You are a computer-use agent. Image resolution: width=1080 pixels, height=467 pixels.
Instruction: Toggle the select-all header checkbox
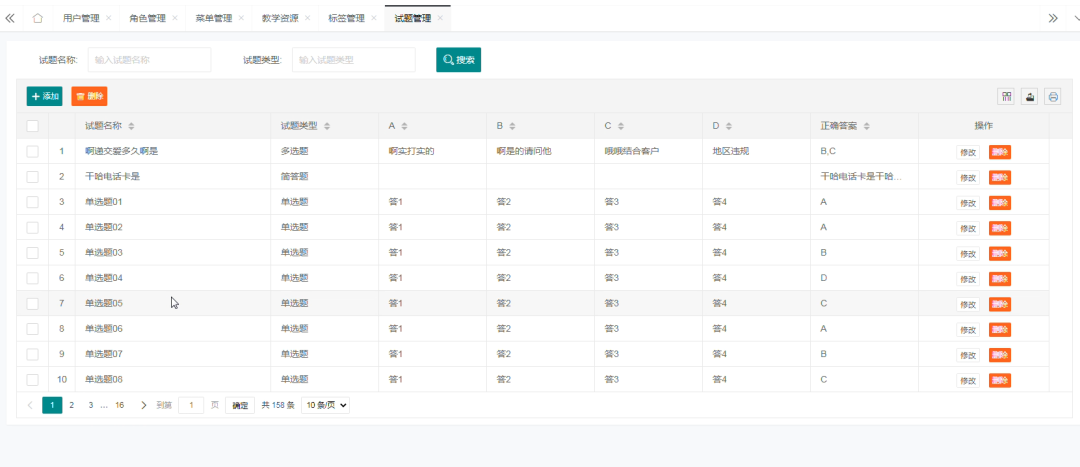tap(32, 126)
